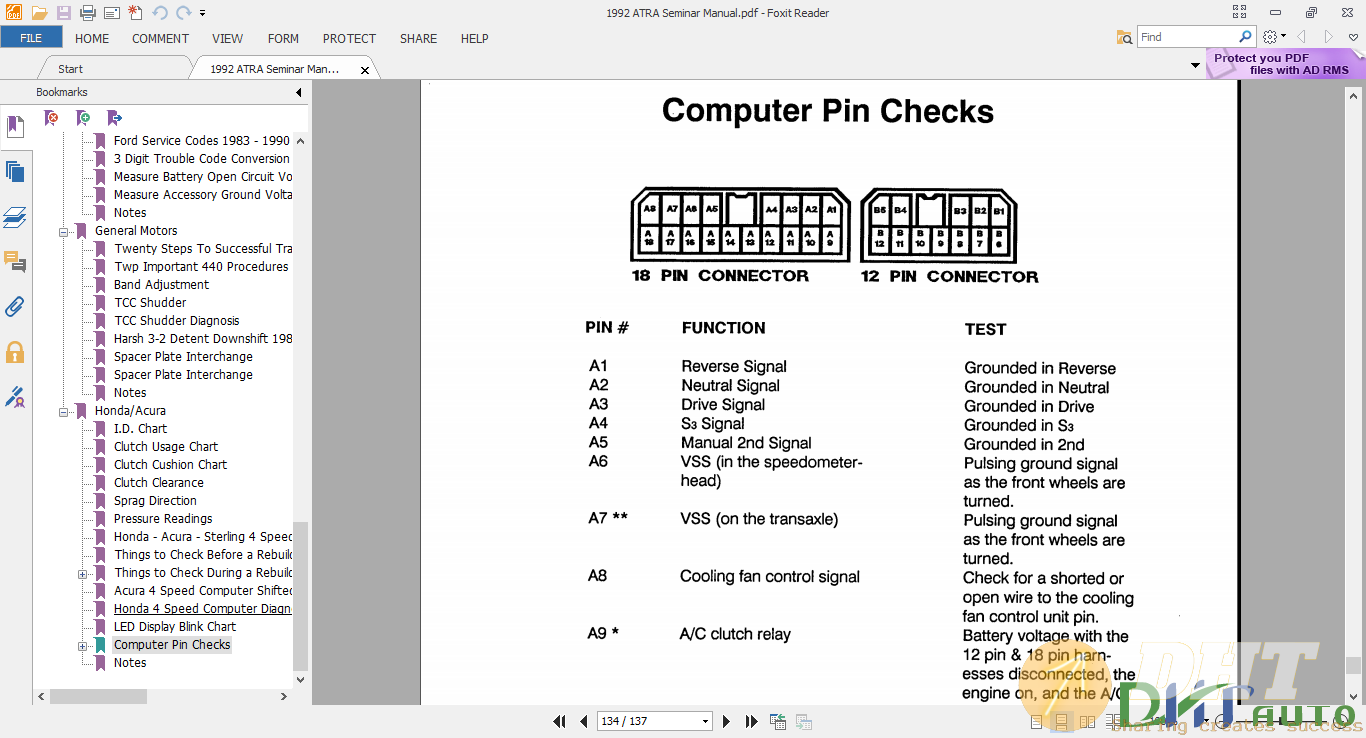The height and width of the screenshot is (738, 1366).
Task: Click the magnifier search icon in Find box
Action: [1245, 37]
